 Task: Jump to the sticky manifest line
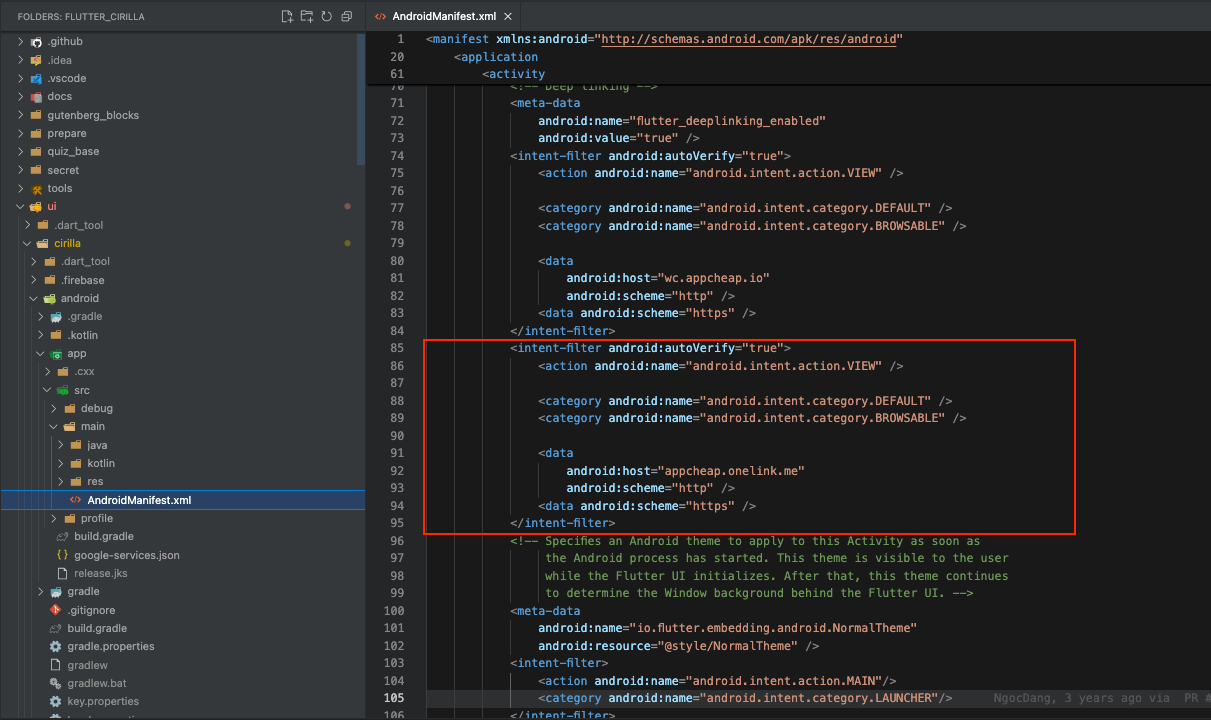click(x=664, y=39)
